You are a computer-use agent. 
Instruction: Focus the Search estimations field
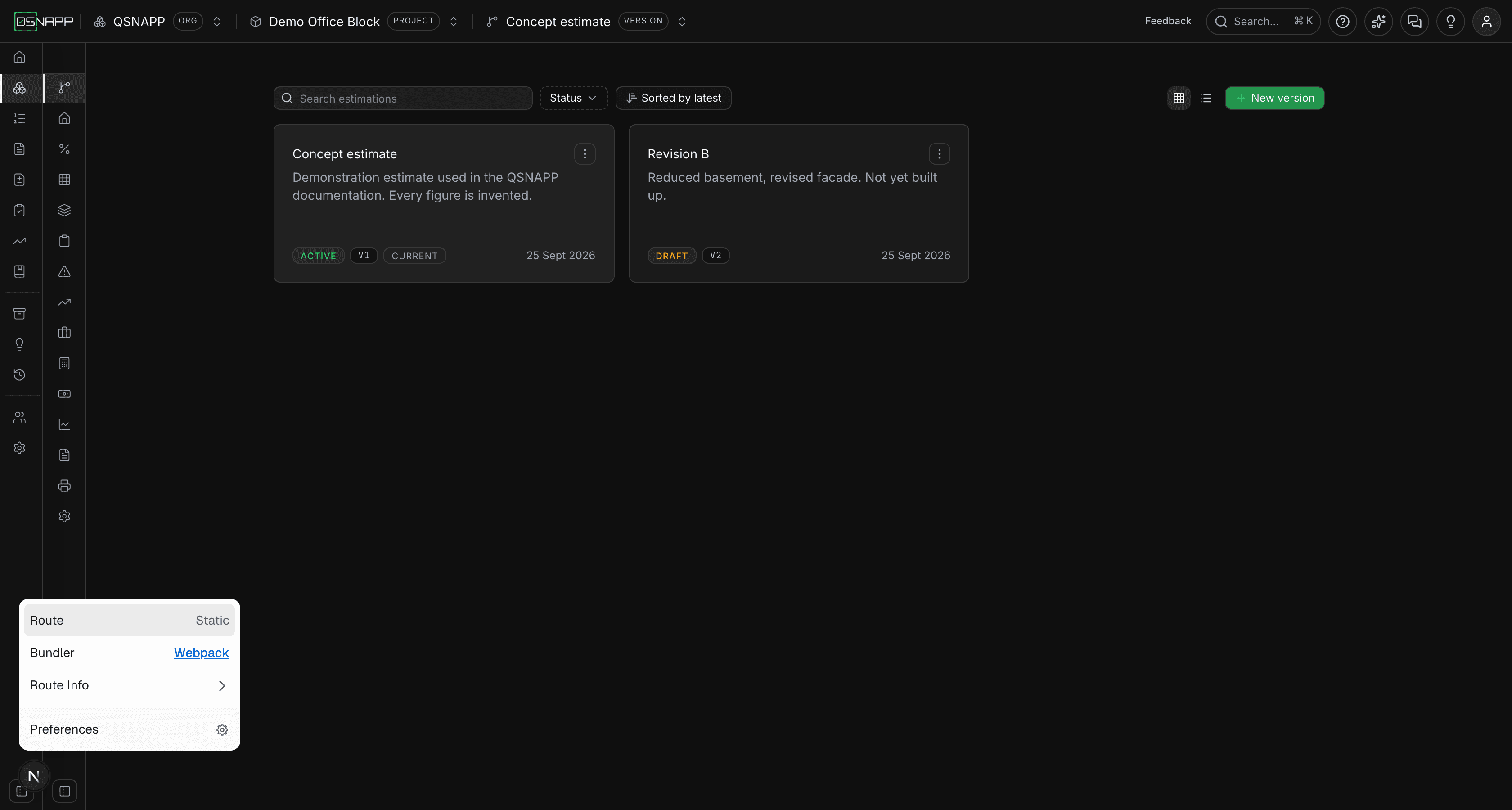(403, 98)
